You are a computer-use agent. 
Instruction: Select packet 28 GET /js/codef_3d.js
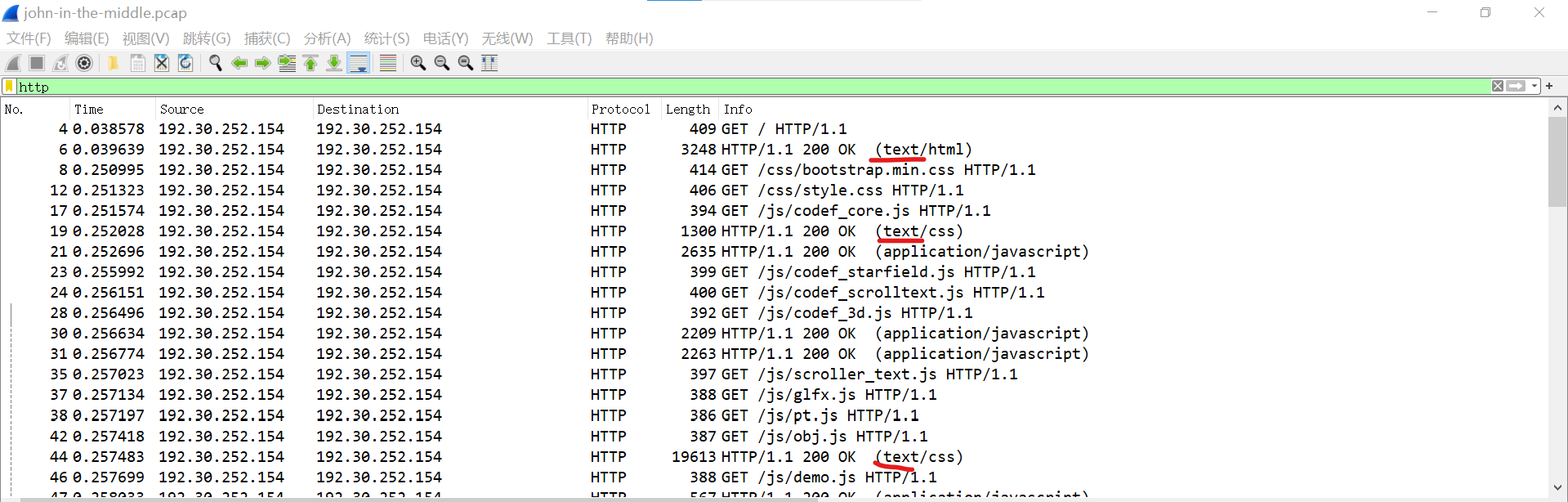[773, 313]
